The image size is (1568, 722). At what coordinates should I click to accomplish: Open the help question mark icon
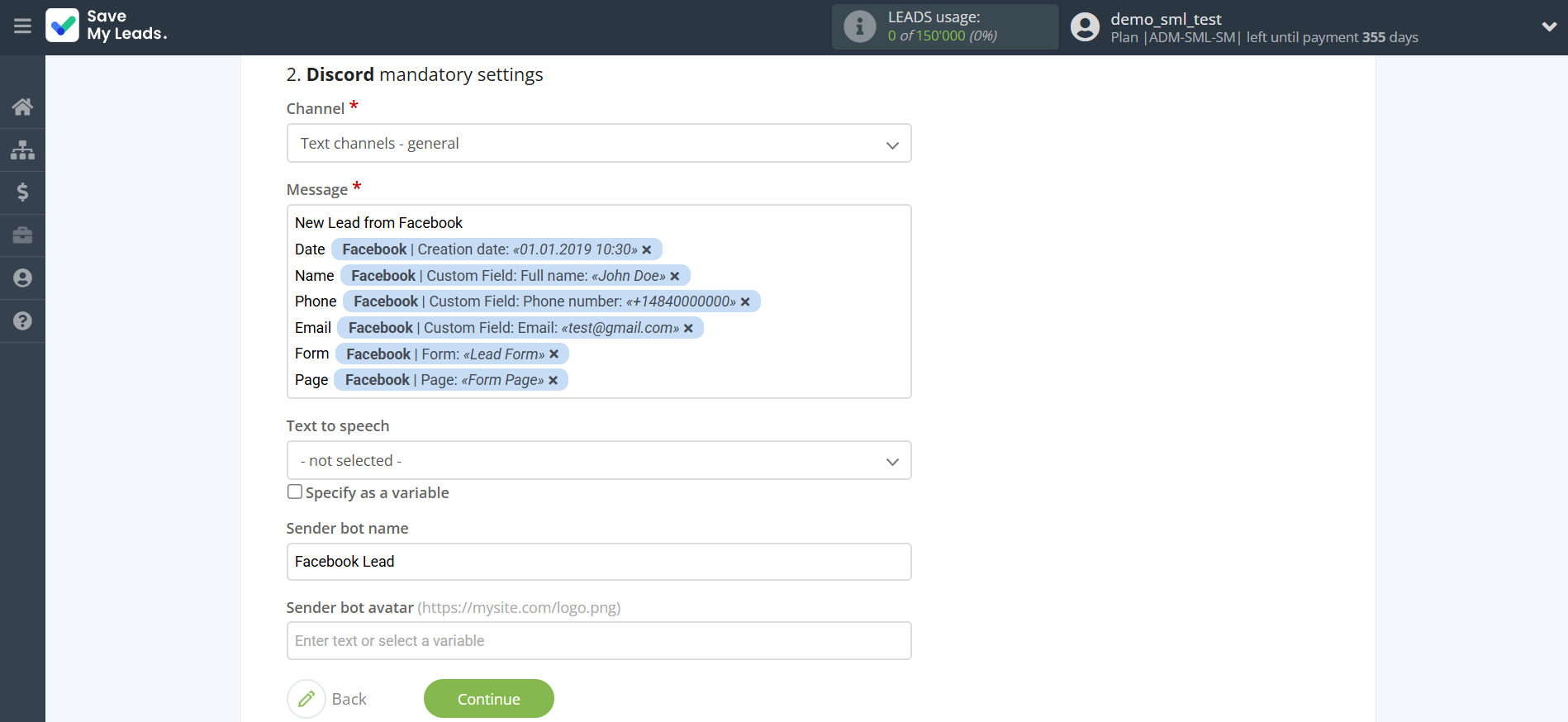(22, 321)
